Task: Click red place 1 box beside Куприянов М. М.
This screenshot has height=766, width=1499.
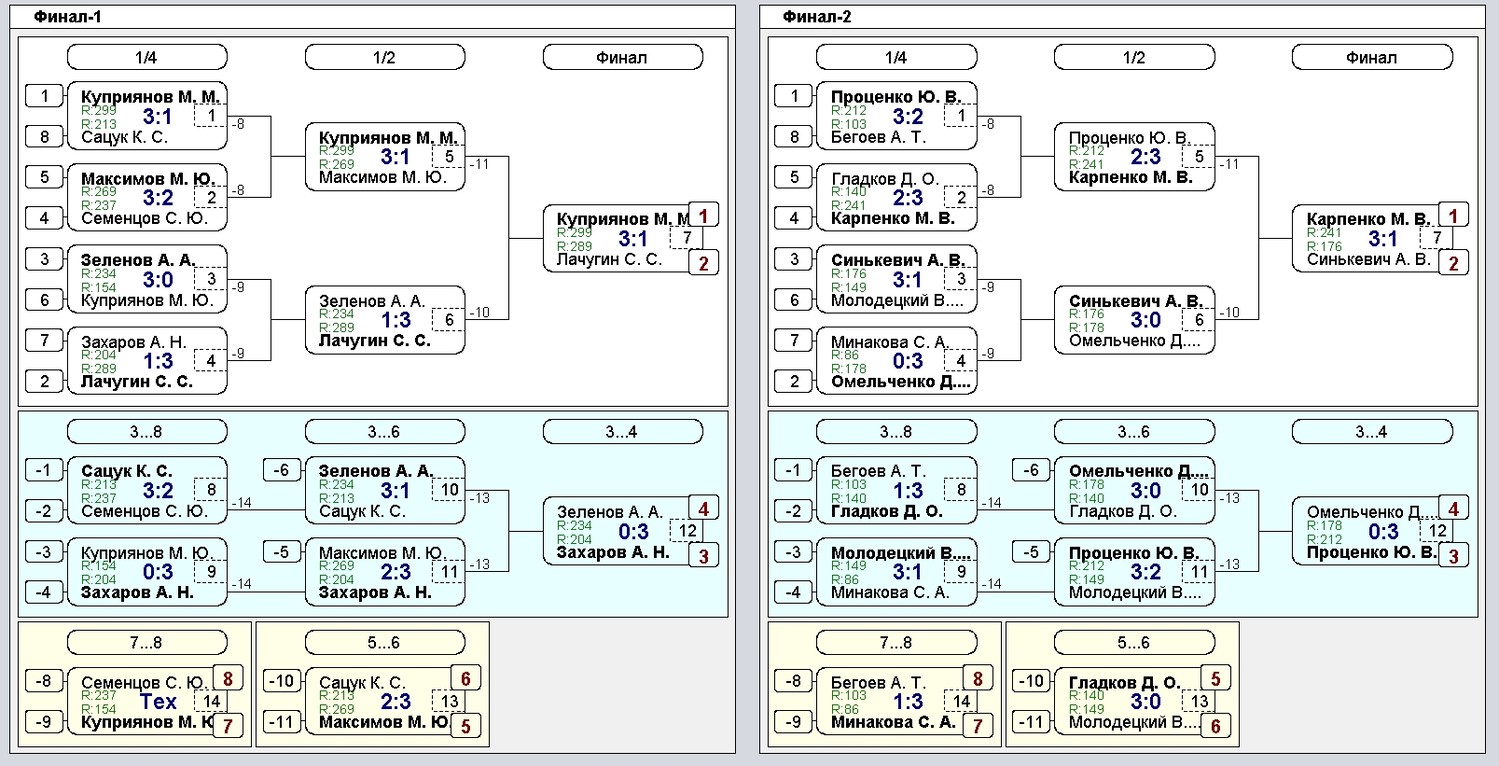Action: [703, 215]
